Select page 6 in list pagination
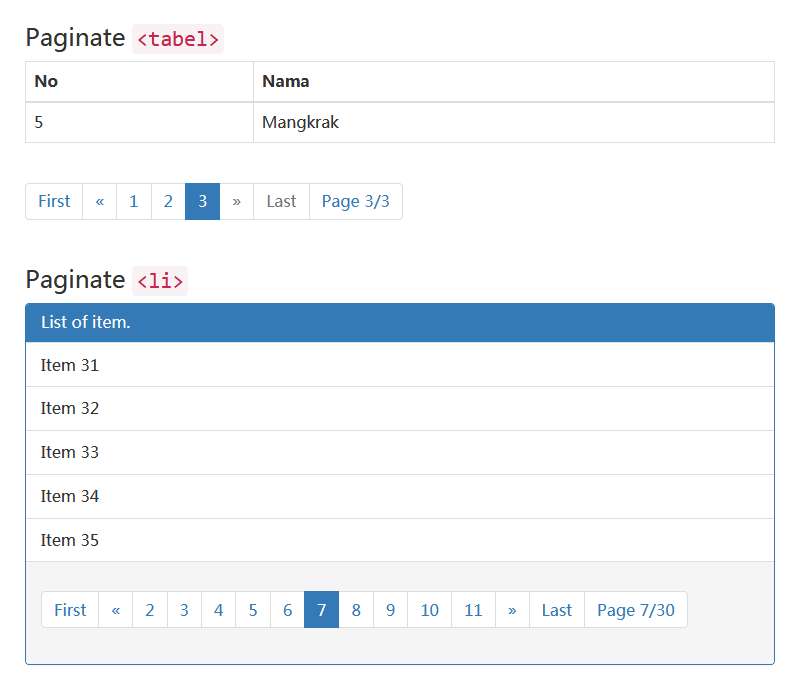Viewport: 798px width, 683px height. pos(286,610)
